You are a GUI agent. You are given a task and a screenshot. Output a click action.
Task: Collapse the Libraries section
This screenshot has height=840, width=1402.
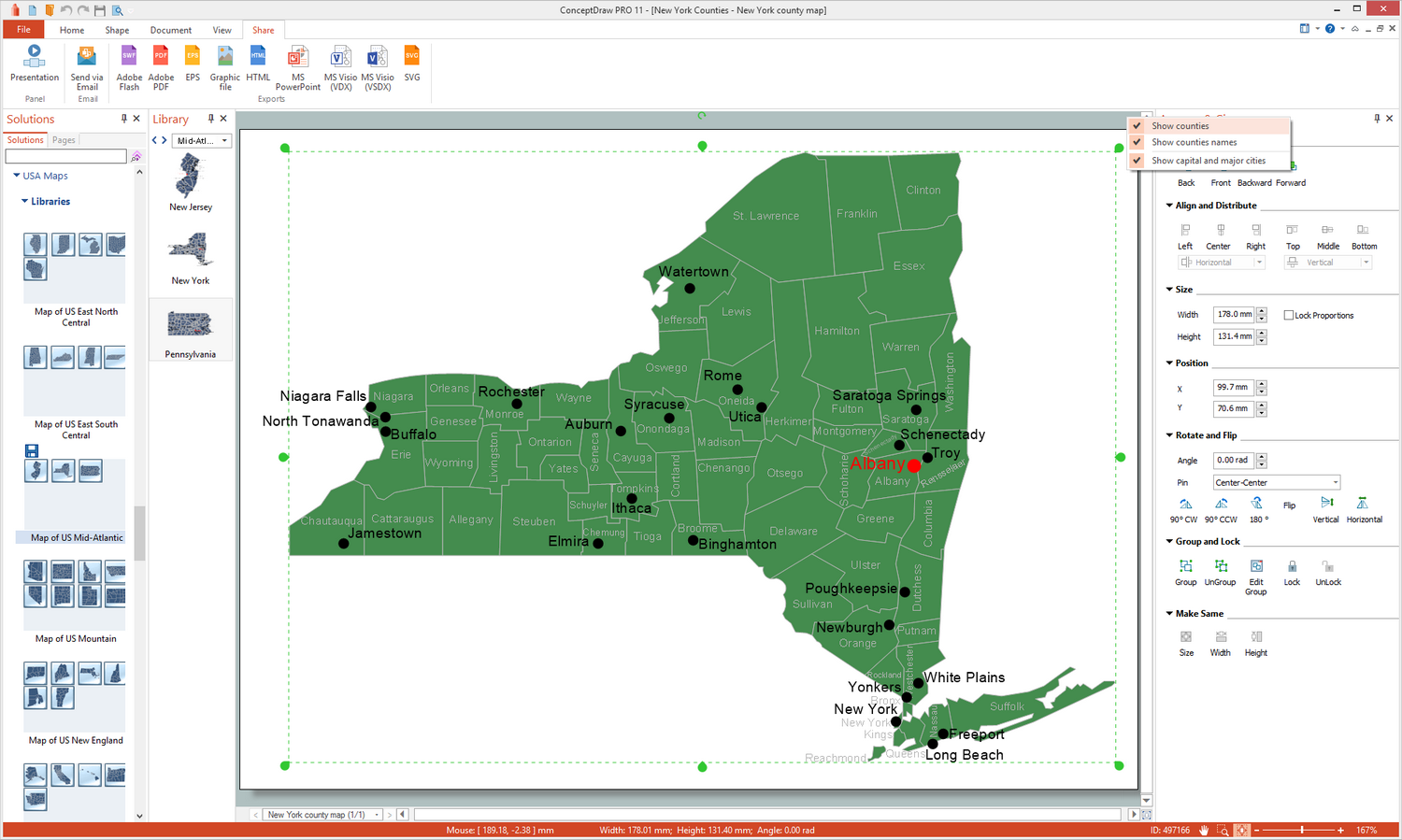pos(25,201)
